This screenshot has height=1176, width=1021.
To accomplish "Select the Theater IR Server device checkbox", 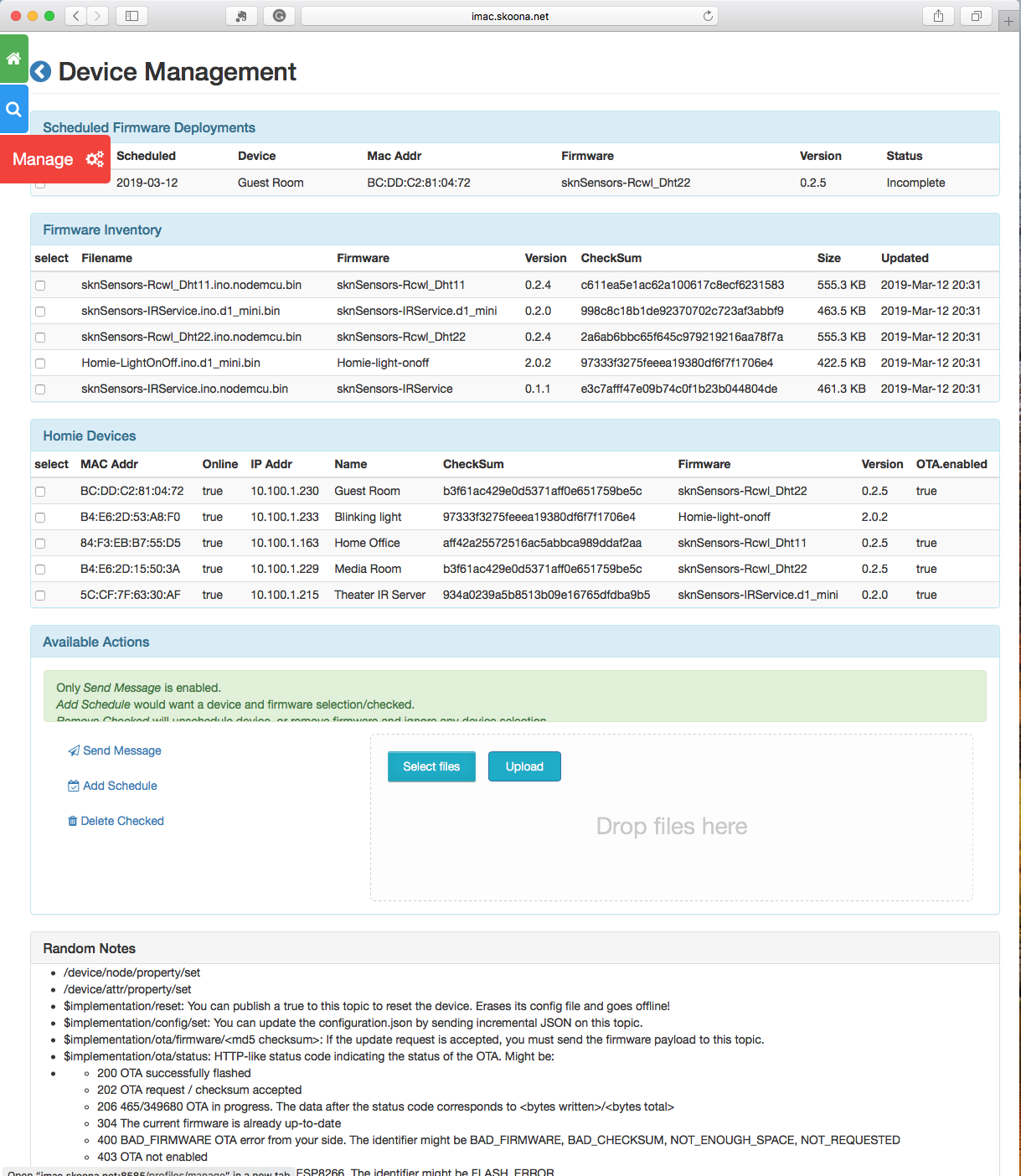I will pos(40,596).
